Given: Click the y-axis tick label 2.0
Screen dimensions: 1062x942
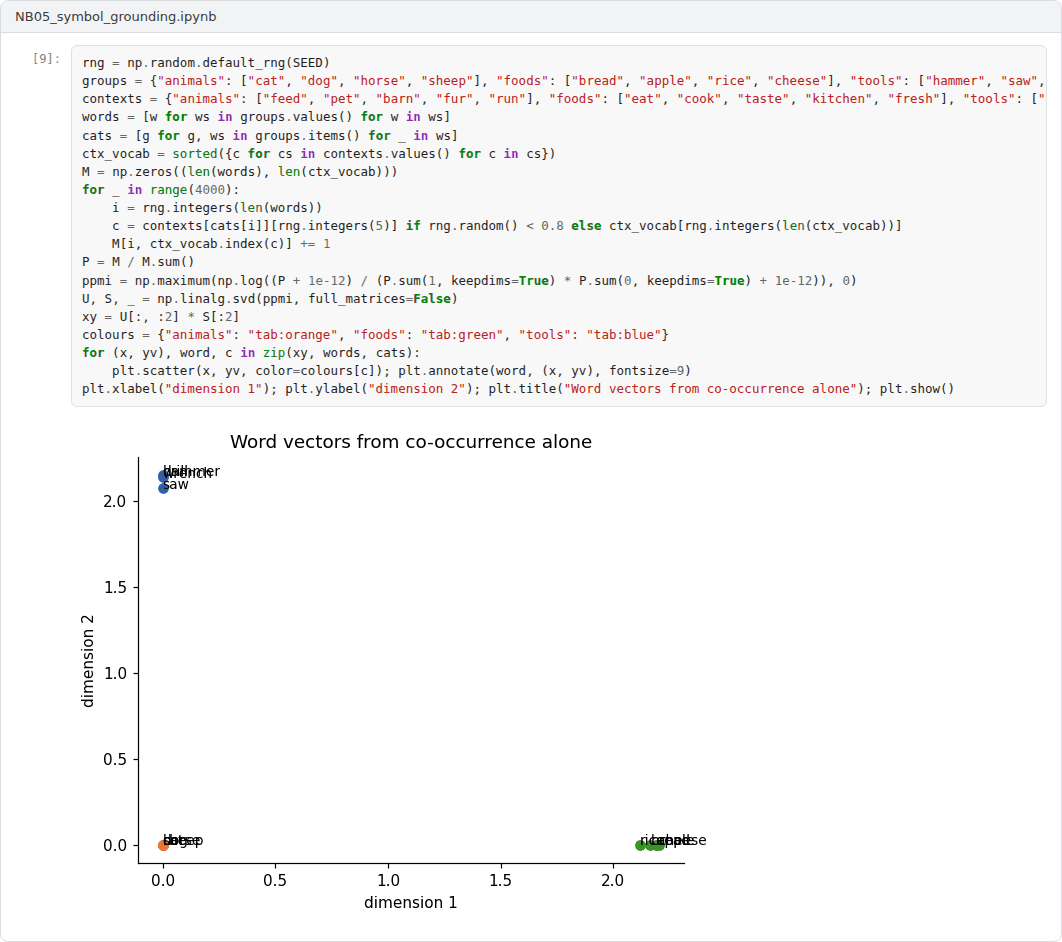Looking at the screenshot, I should pyautogui.click(x=114, y=501).
